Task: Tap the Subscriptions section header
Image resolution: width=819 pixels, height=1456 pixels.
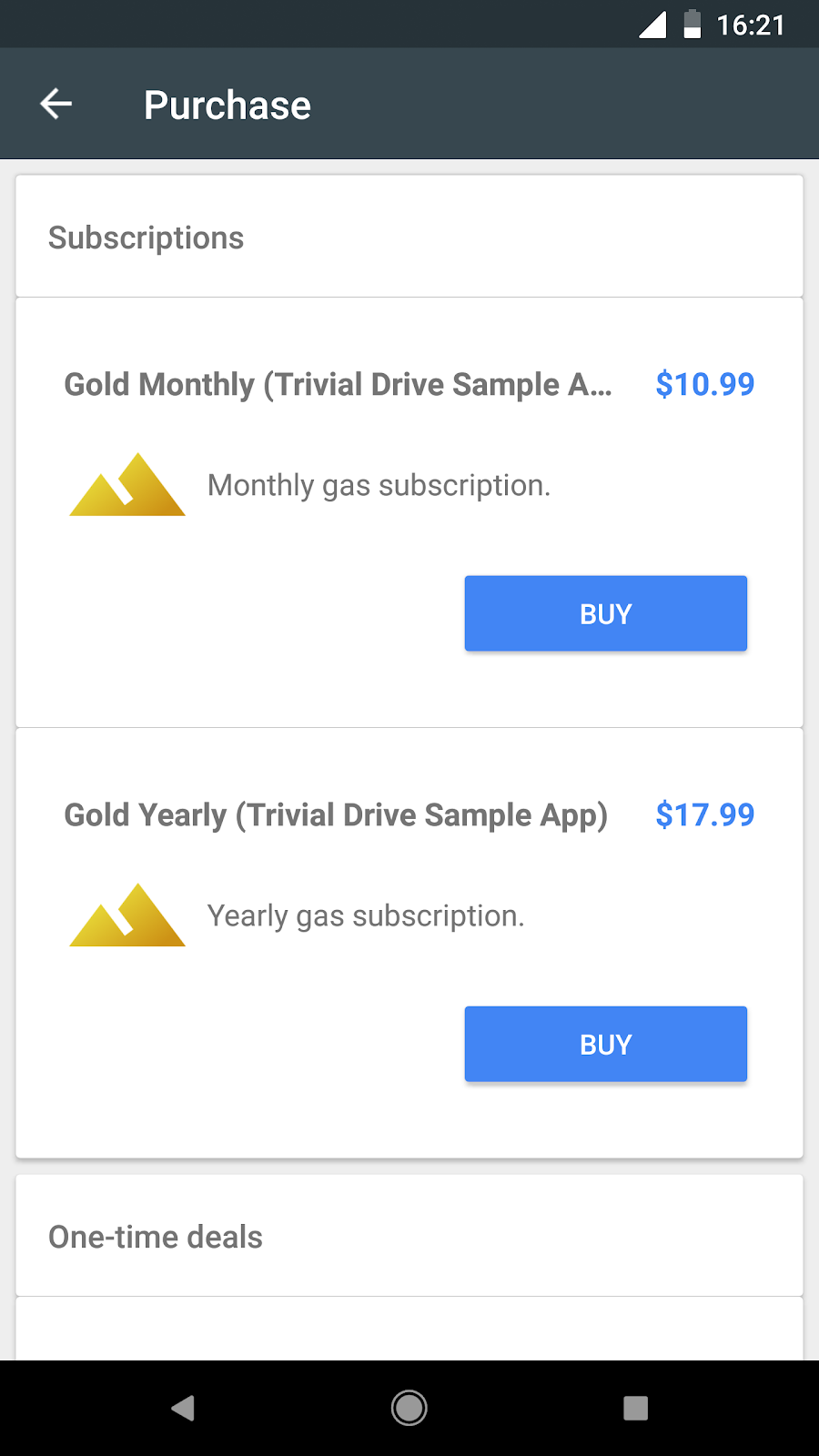Action: pyautogui.click(x=147, y=238)
